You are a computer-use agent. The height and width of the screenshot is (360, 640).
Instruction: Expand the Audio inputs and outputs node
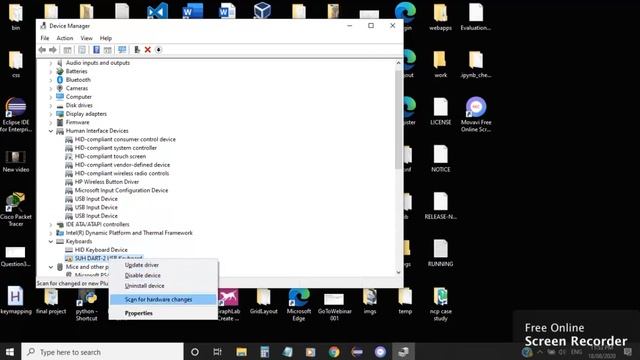51,63
